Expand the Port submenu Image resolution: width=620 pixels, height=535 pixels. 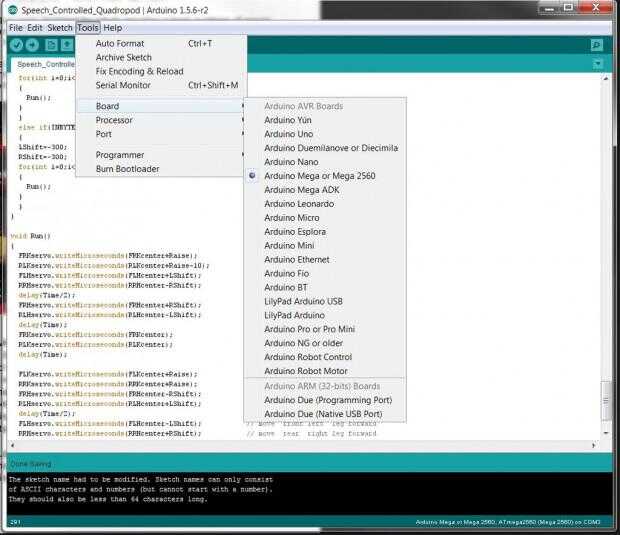161,134
